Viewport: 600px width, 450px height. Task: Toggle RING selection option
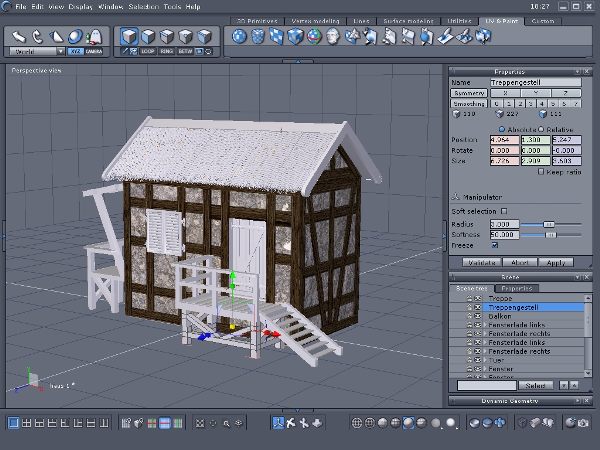(x=166, y=51)
